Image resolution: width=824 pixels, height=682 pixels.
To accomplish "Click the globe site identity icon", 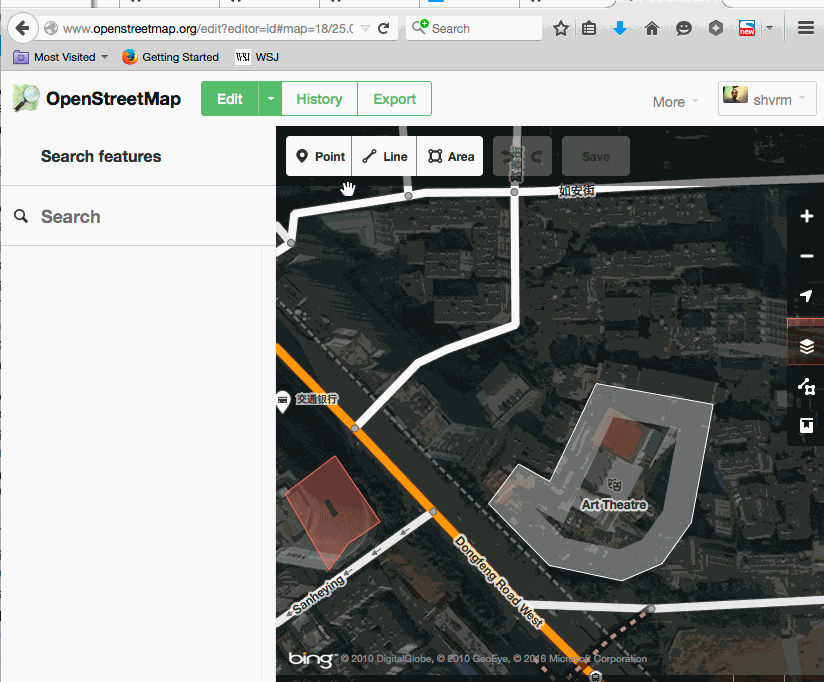I will point(51,28).
